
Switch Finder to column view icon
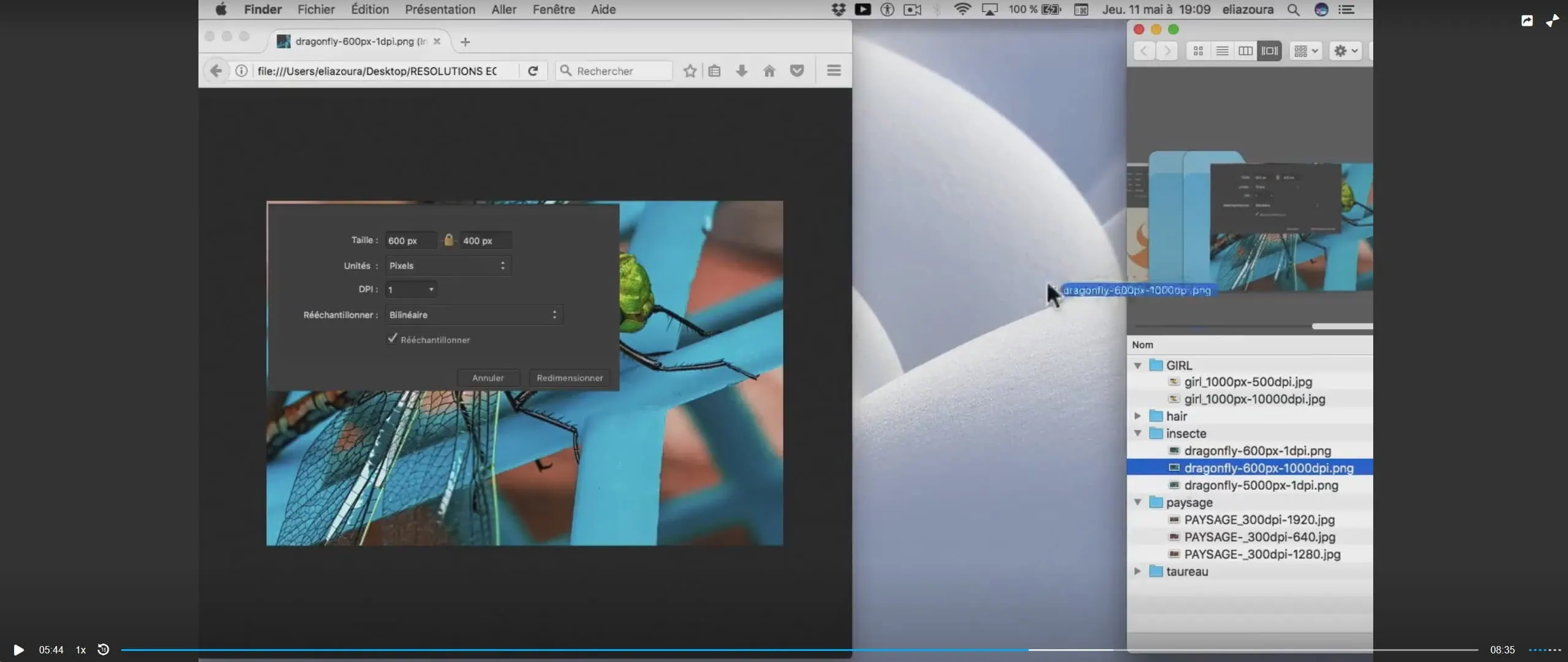(x=1245, y=51)
